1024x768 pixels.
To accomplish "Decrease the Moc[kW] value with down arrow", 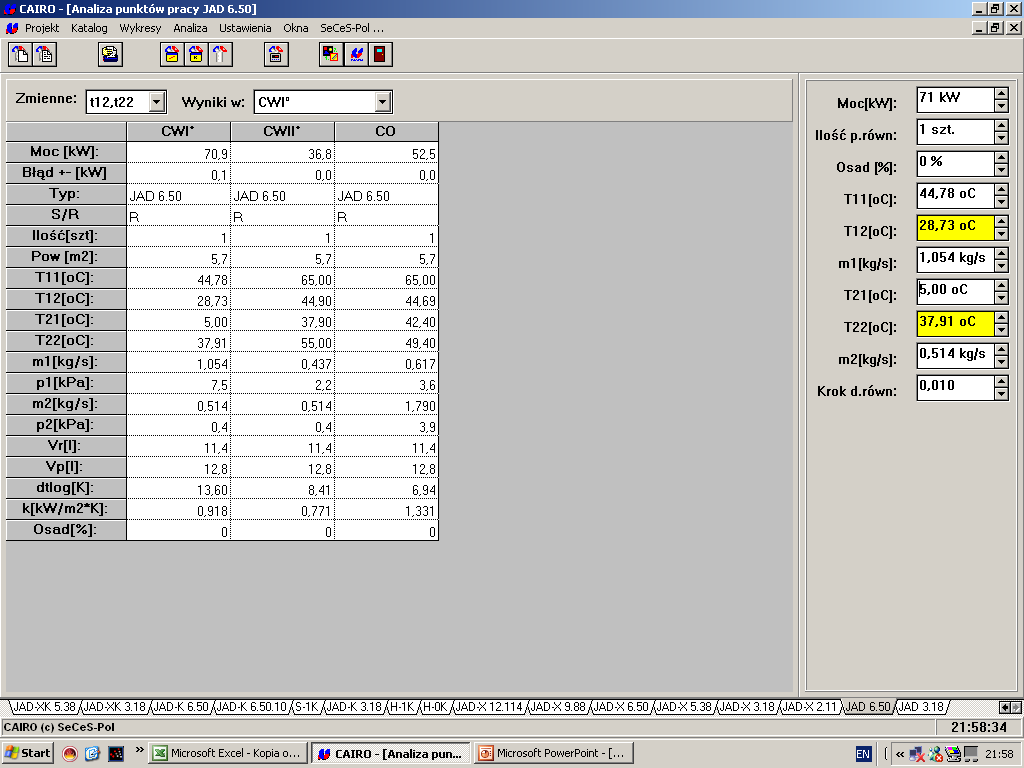I will click(1001, 106).
